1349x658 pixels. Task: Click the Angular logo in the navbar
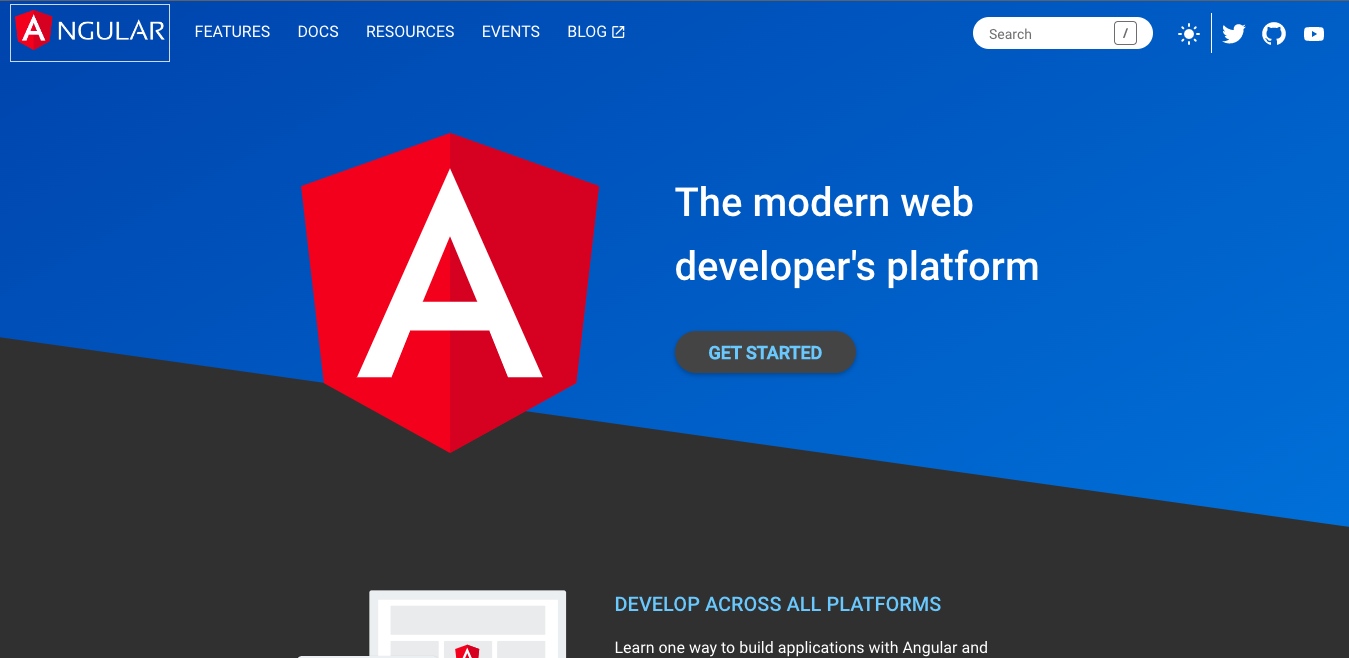click(90, 32)
